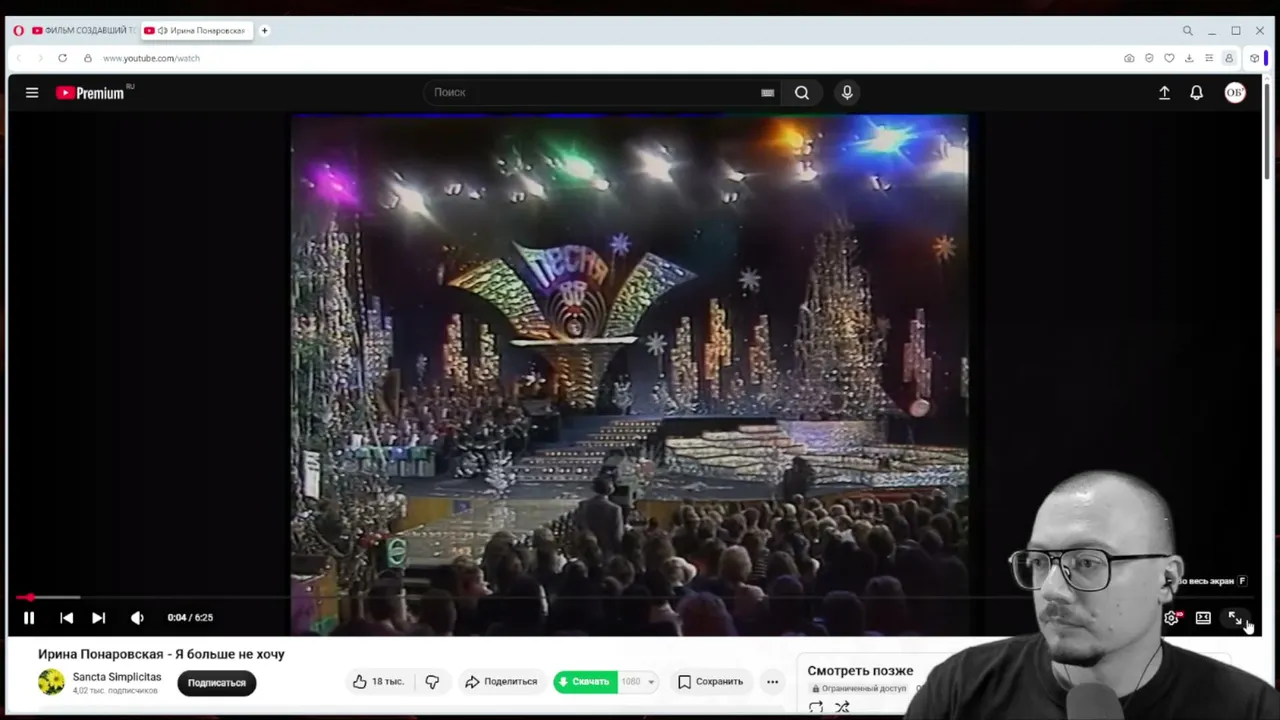This screenshot has height=720, width=1280.
Task: Open the on-screen keyboard in search box
Action: click(767, 93)
